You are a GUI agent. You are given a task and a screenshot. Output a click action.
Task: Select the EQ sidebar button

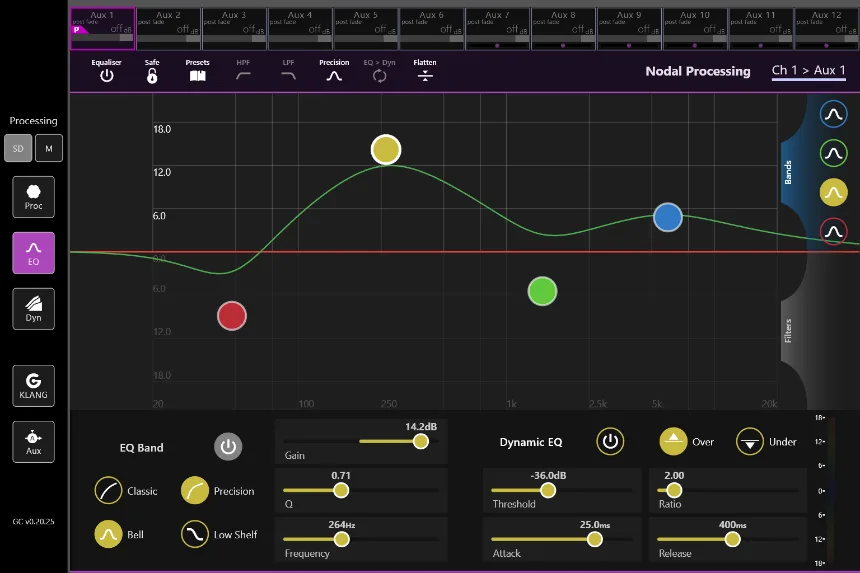tap(33, 253)
